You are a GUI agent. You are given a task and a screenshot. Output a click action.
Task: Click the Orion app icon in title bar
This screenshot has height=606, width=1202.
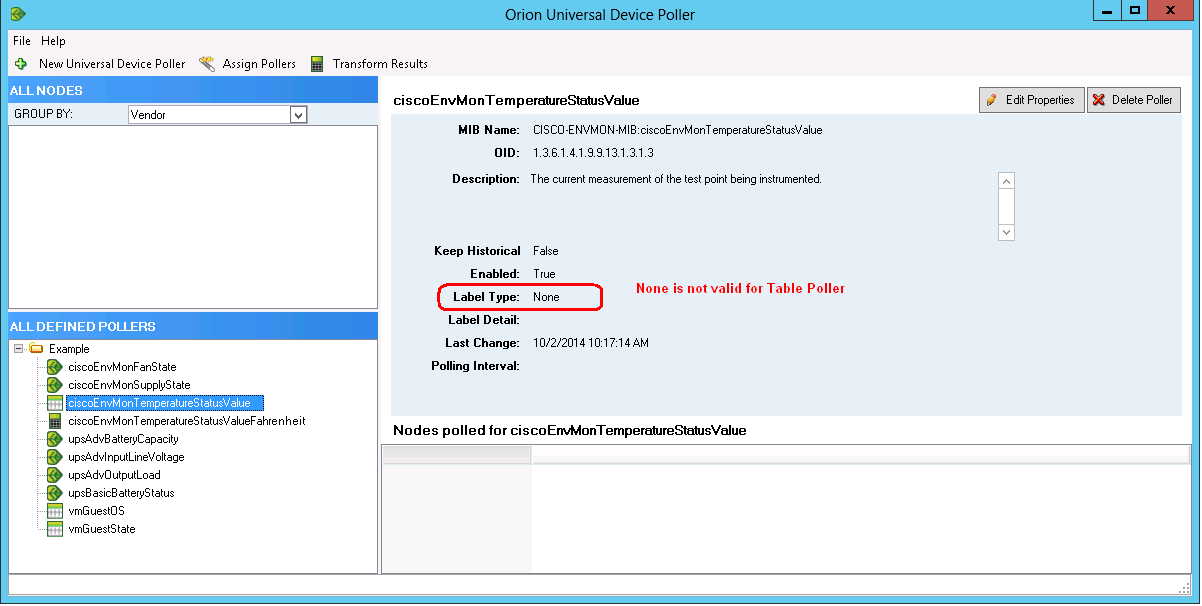[x=17, y=14]
